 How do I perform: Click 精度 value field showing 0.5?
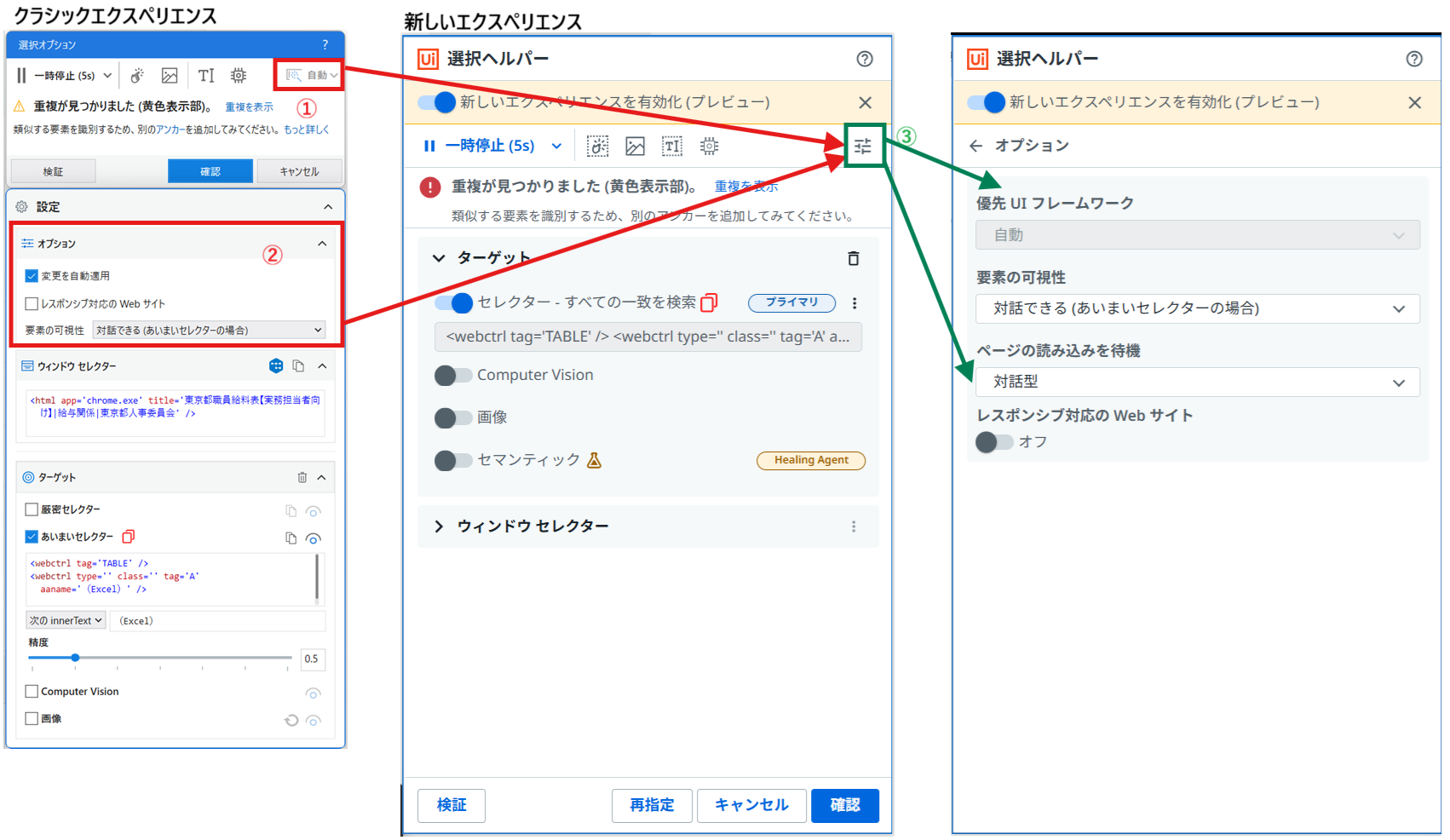tap(313, 659)
